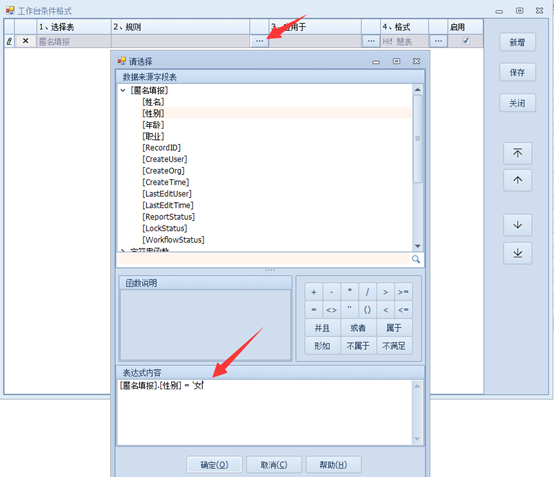Insert the >= comparison operator
This screenshot has width=554, height=477.
pos(403,292)
